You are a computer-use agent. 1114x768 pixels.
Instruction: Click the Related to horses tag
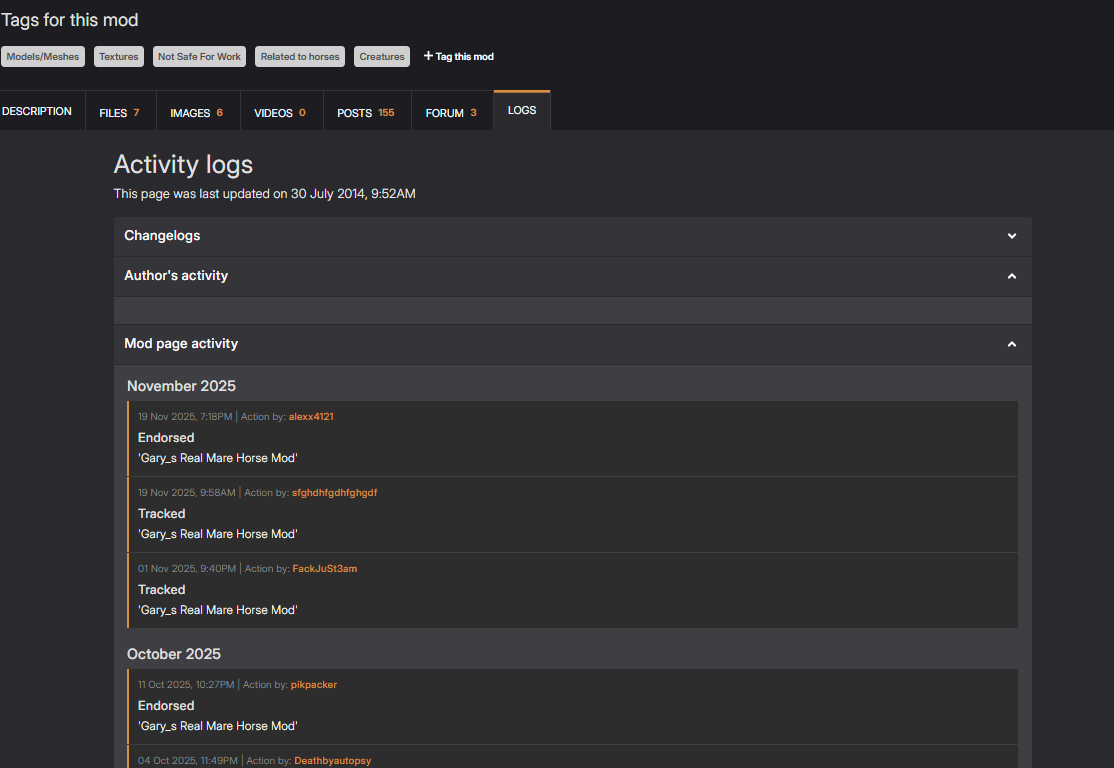(x=300, y=56)
